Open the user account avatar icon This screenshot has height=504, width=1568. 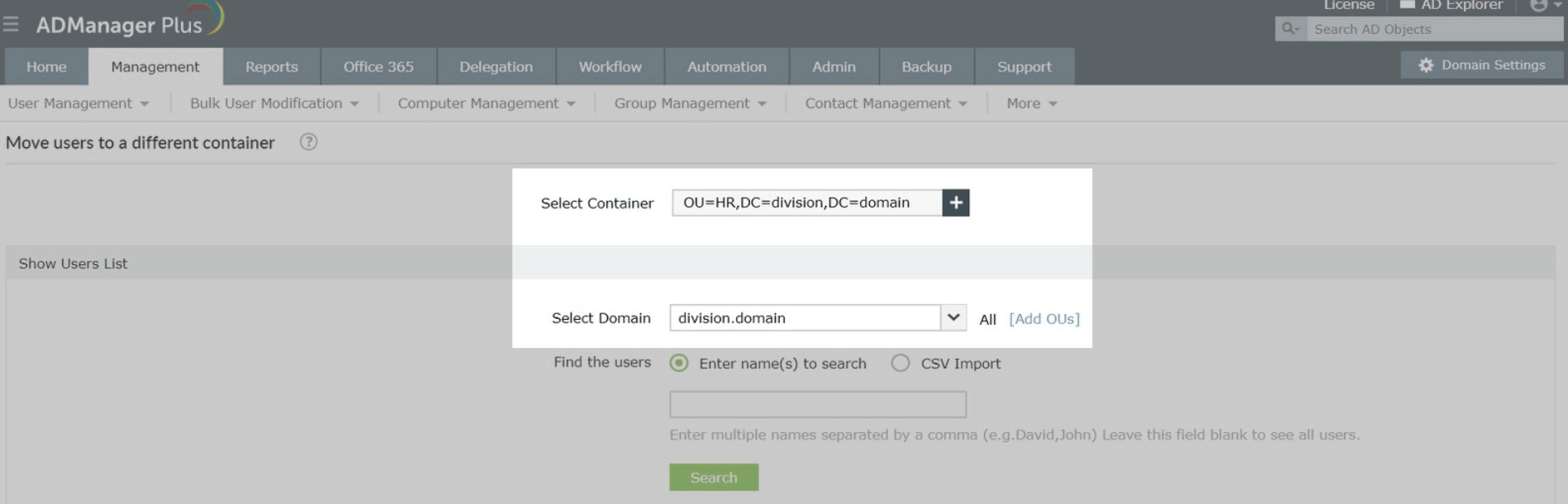pyautogui.click(x=1538, y=6)
